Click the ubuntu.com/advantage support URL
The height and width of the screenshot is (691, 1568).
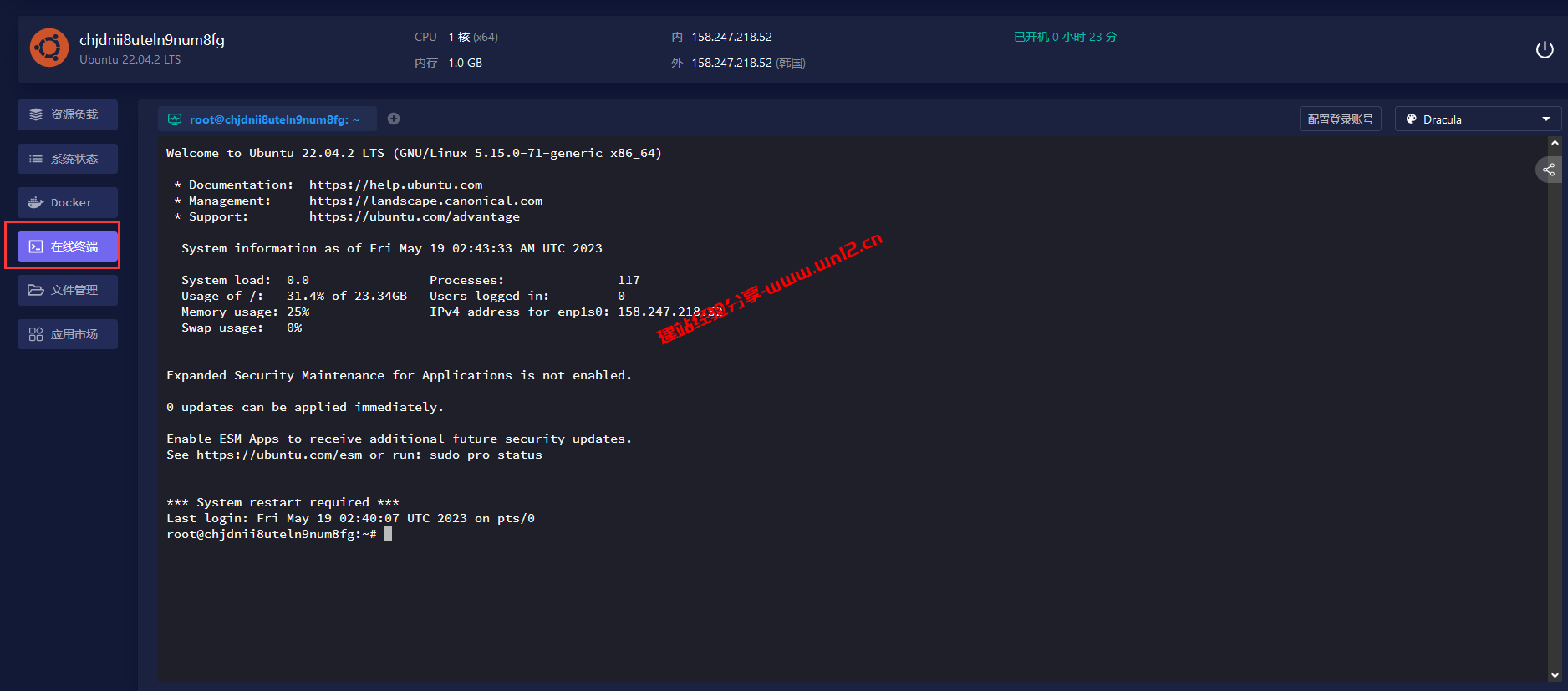[x=414, y=216]
